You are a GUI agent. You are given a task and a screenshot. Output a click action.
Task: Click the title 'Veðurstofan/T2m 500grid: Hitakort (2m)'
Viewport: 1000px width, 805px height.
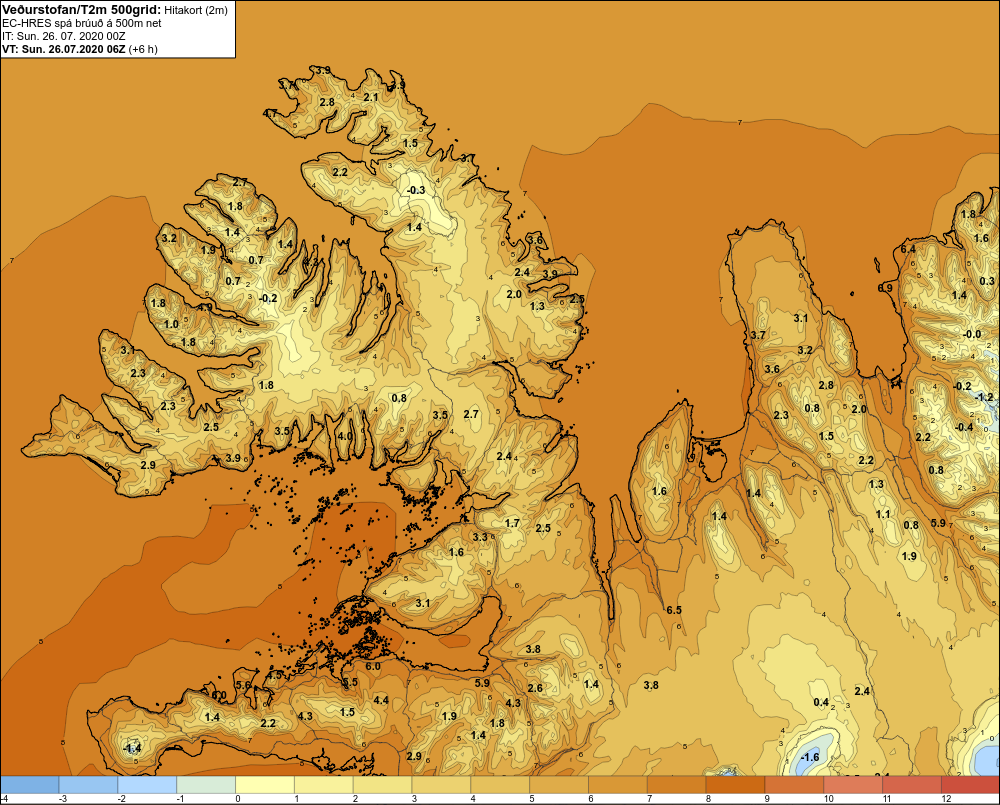(x=114, y=10)
